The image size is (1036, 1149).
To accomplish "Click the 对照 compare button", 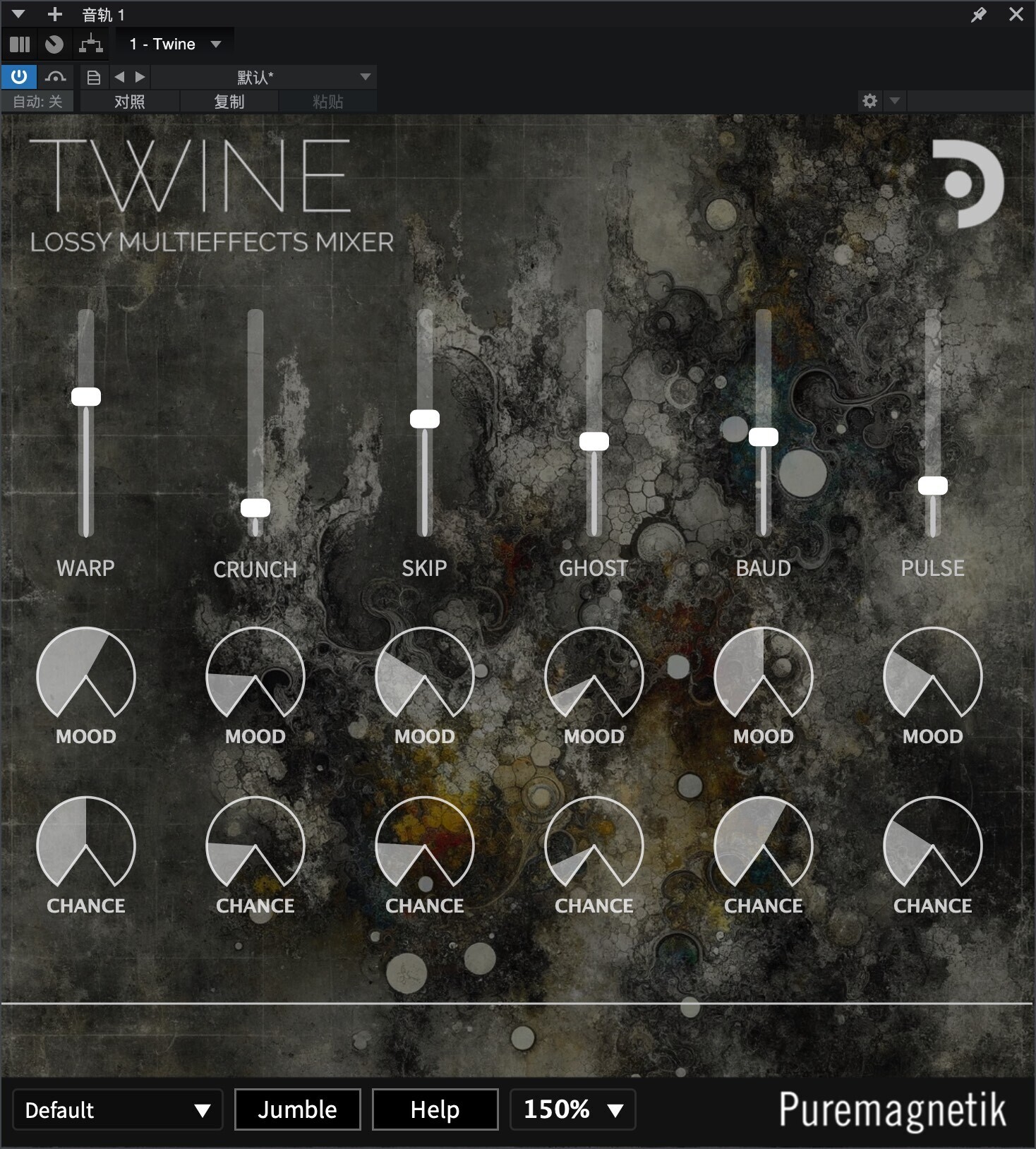I will (130, 102).
